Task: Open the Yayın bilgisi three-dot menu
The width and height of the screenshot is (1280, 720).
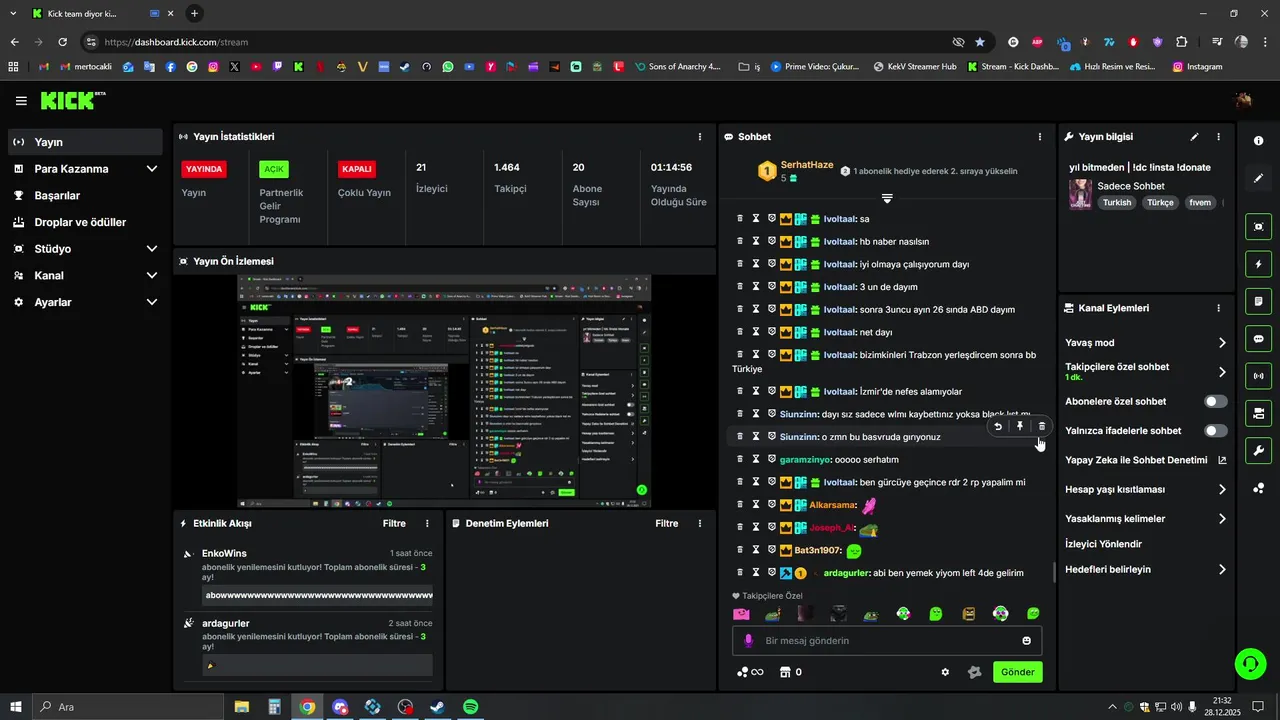Action: coord(1218,137)
